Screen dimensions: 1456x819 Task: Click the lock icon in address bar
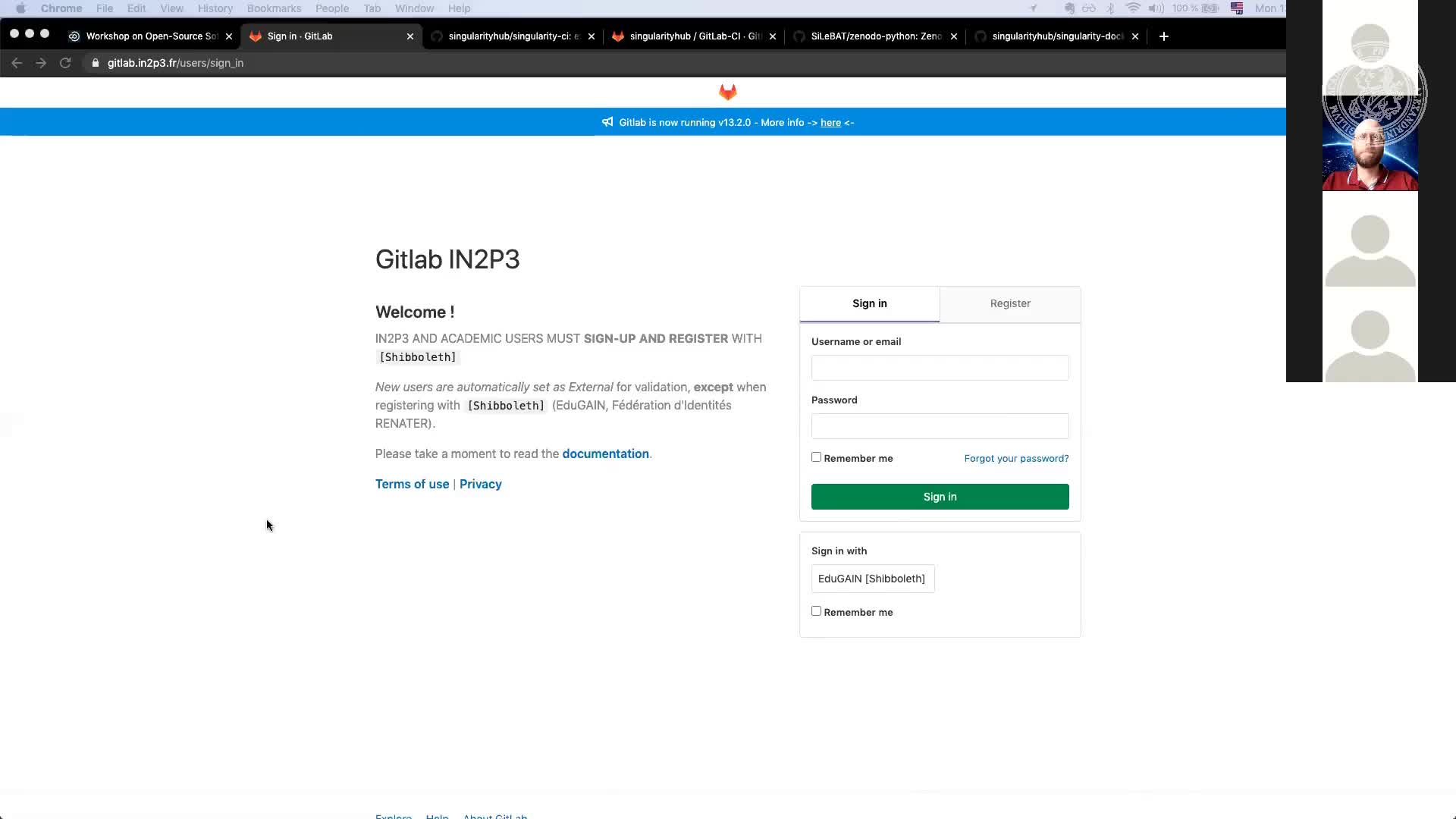pyautogui.click(x=96, y=63)
